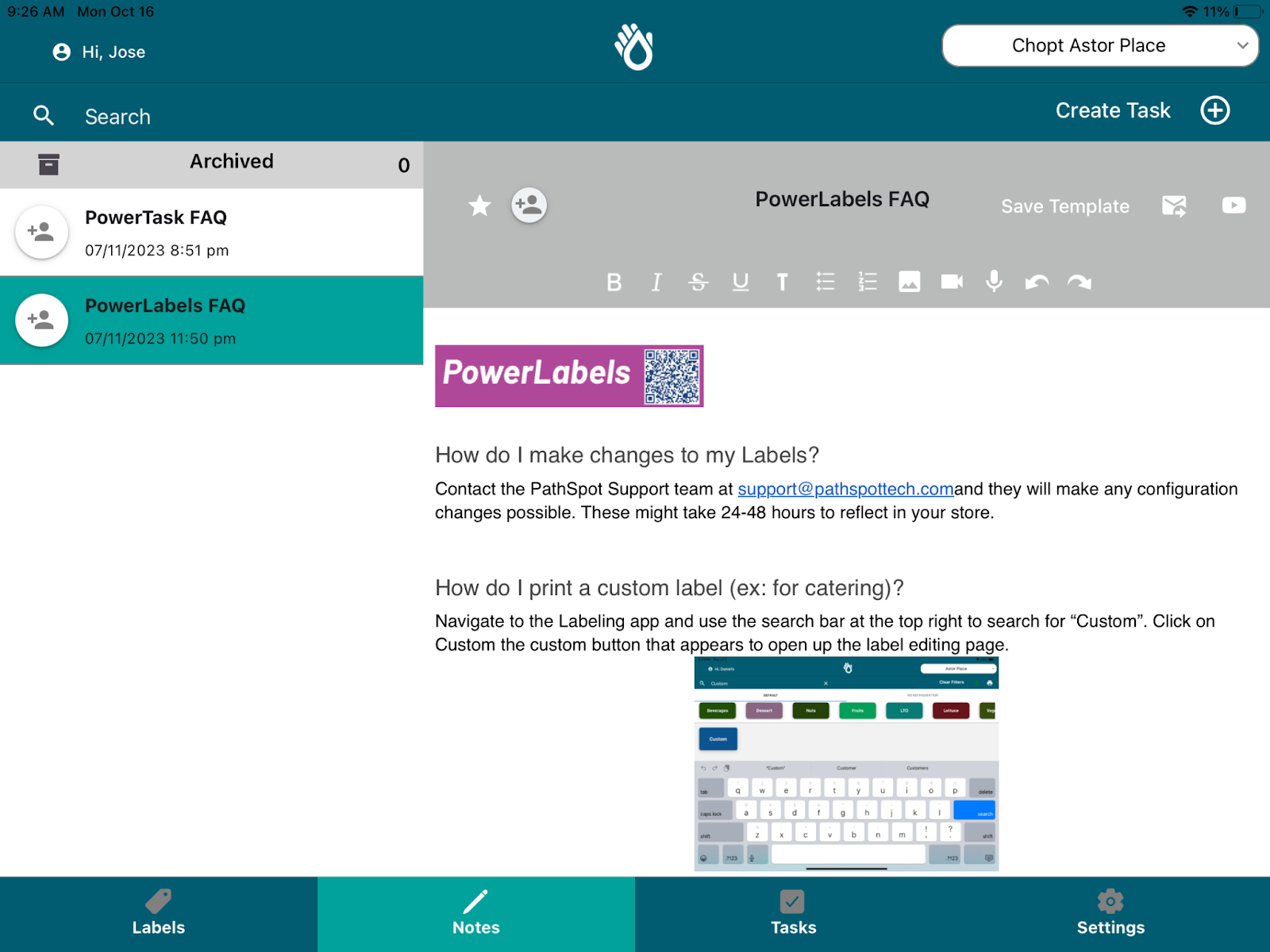Open the Settings tab
The height and width of the screenshot is (952, 1270).
tap(1111, 914)
